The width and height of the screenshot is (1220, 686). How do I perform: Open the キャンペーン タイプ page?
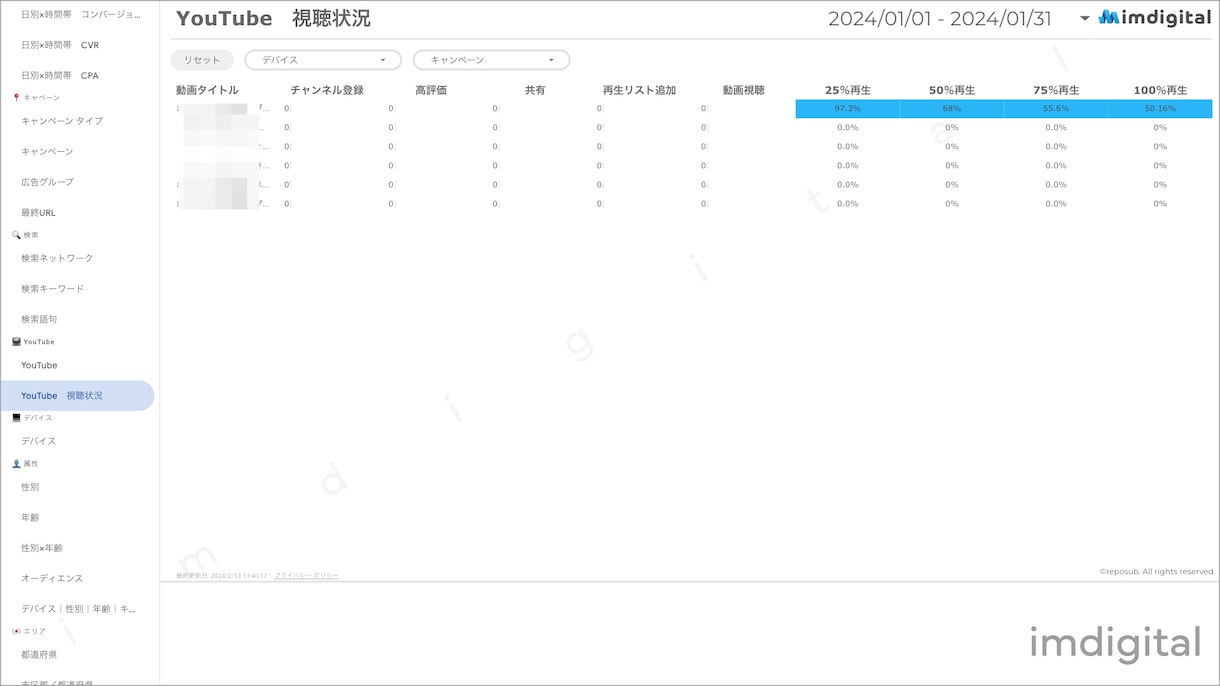[x=62, y=121]
